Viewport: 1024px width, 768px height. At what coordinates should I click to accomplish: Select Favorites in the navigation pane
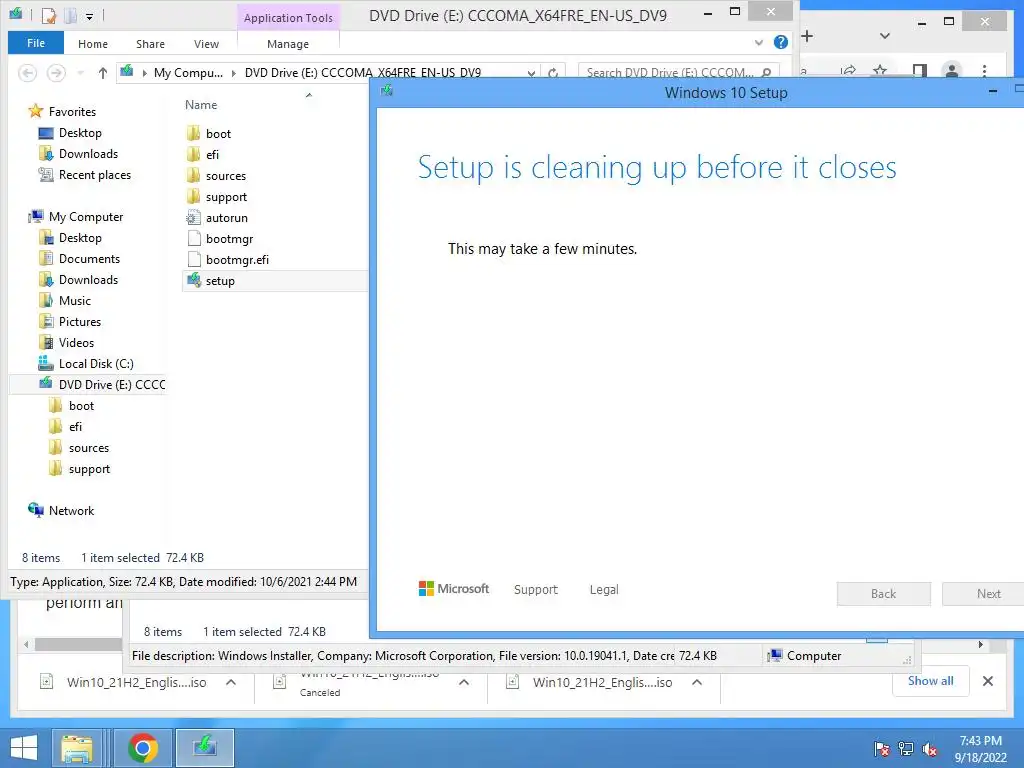pyautogui.click(x=72, y=112)
